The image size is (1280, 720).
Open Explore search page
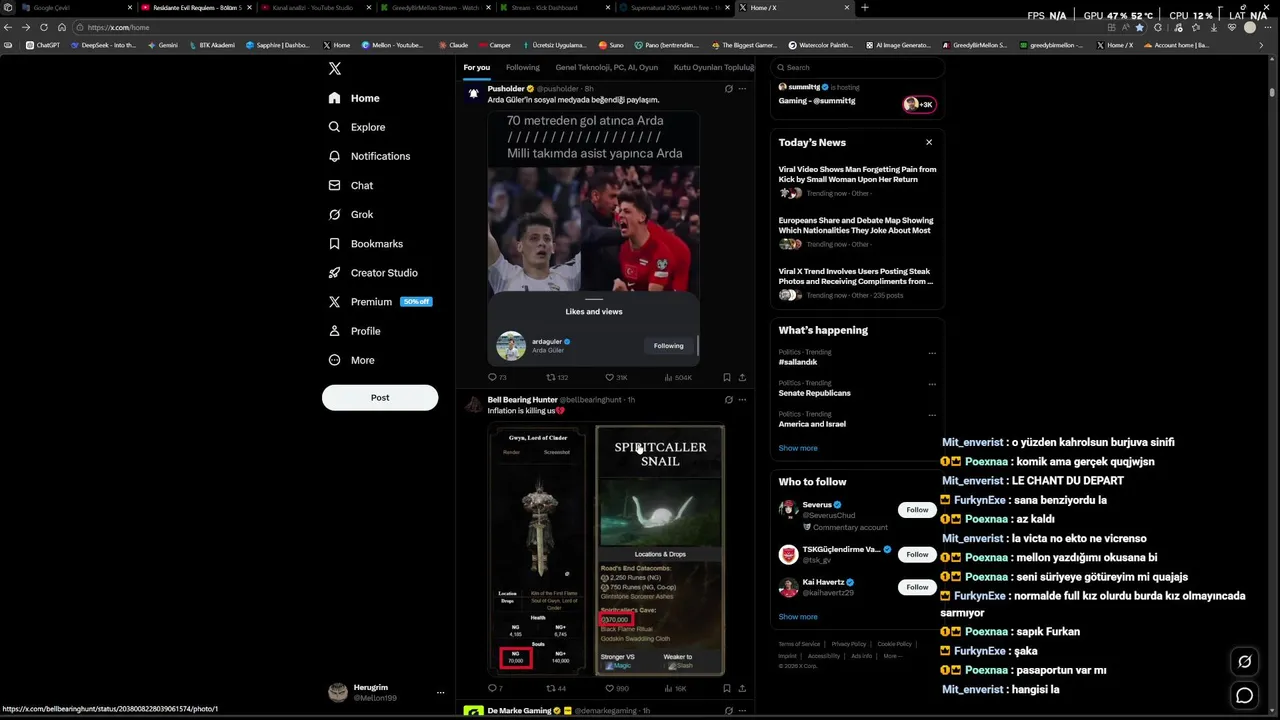click(357, 127)
